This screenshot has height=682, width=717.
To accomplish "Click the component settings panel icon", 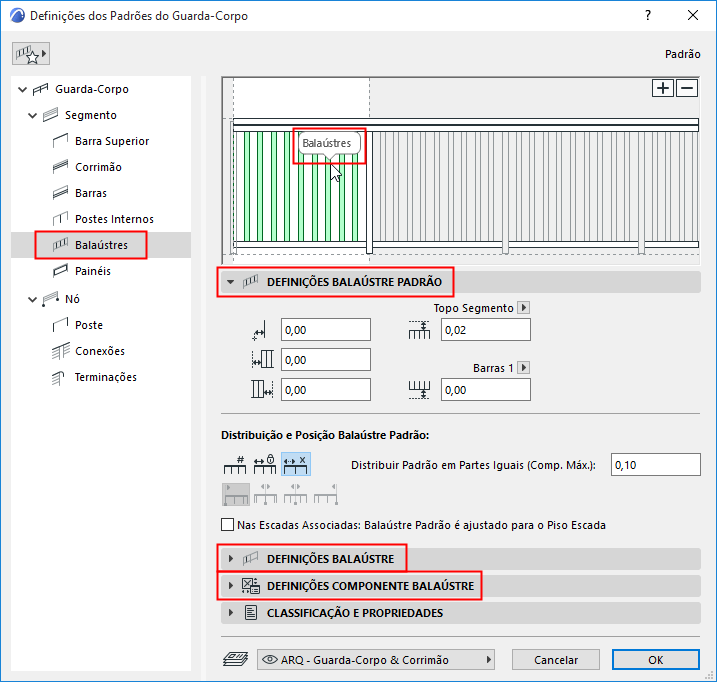I will (251, 586).
